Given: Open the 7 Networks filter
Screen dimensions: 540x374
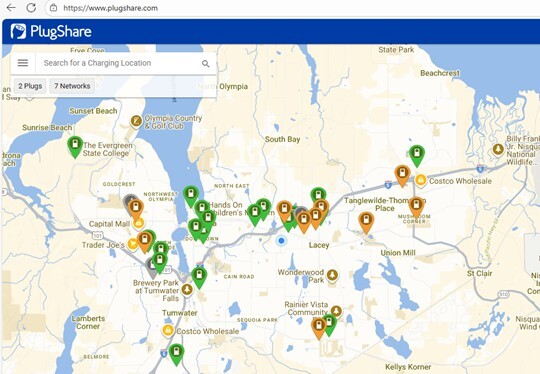Looking at the screenshot, I should pos(72,86).
